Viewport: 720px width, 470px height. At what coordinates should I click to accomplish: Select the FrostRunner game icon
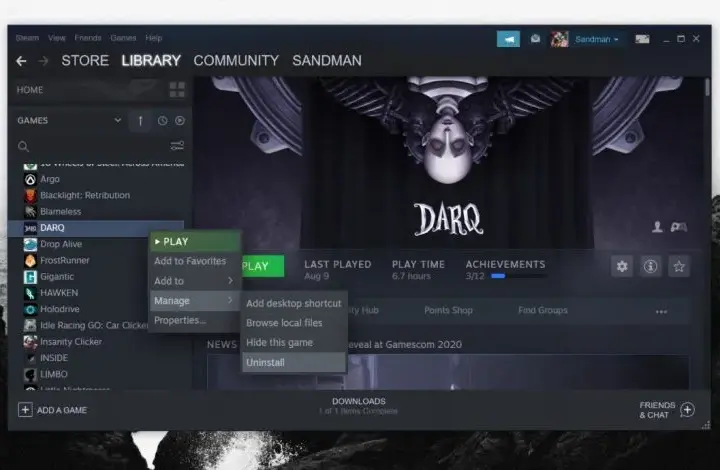[30, 260]
